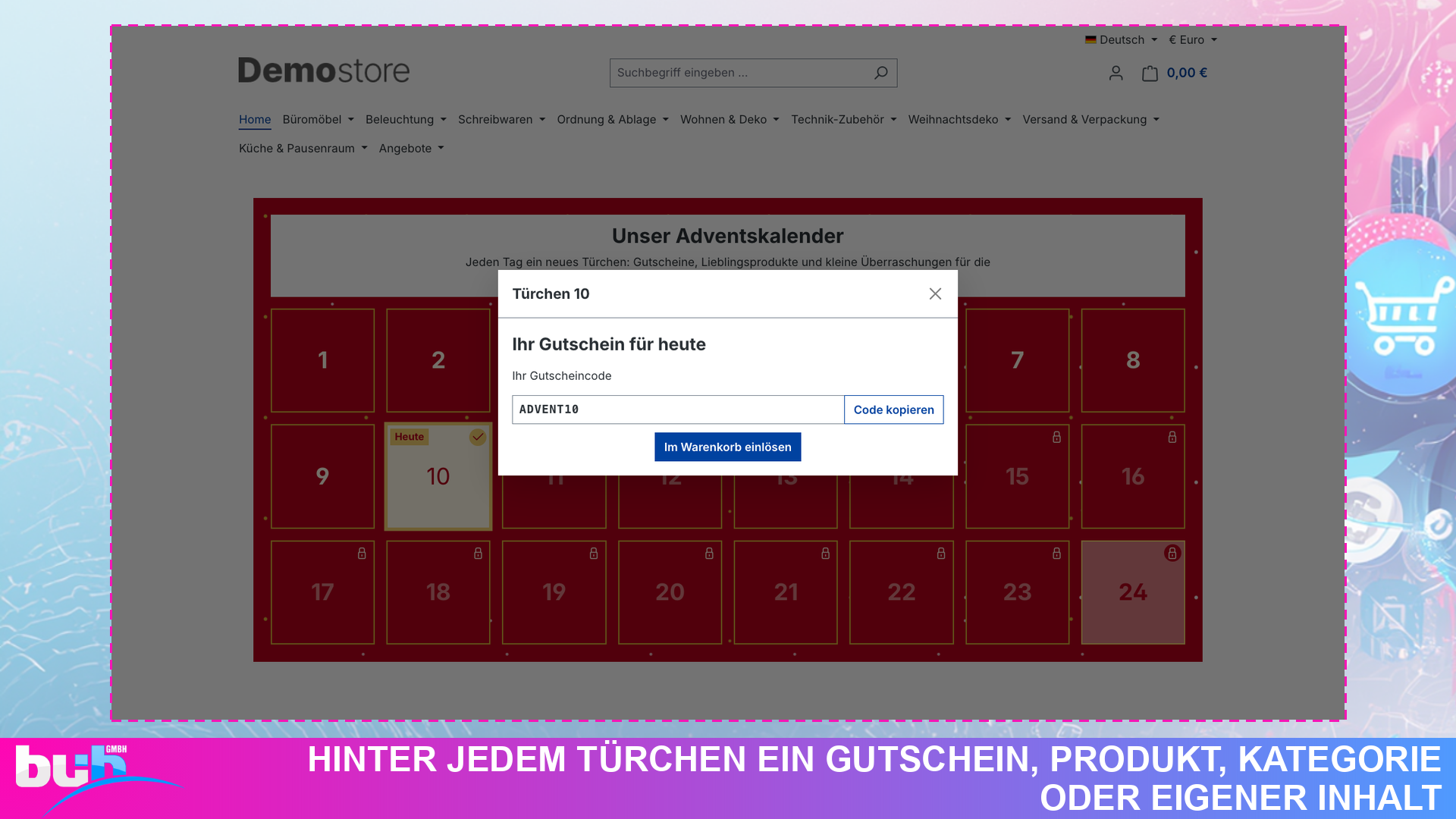
Task: Open Technik-Zubehör category
Action: tap(844, 119)
